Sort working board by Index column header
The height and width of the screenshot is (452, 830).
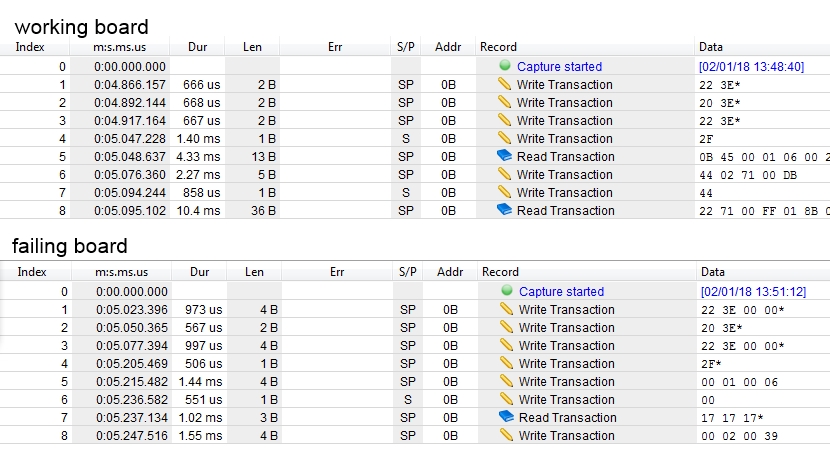[x=30, y=47]
